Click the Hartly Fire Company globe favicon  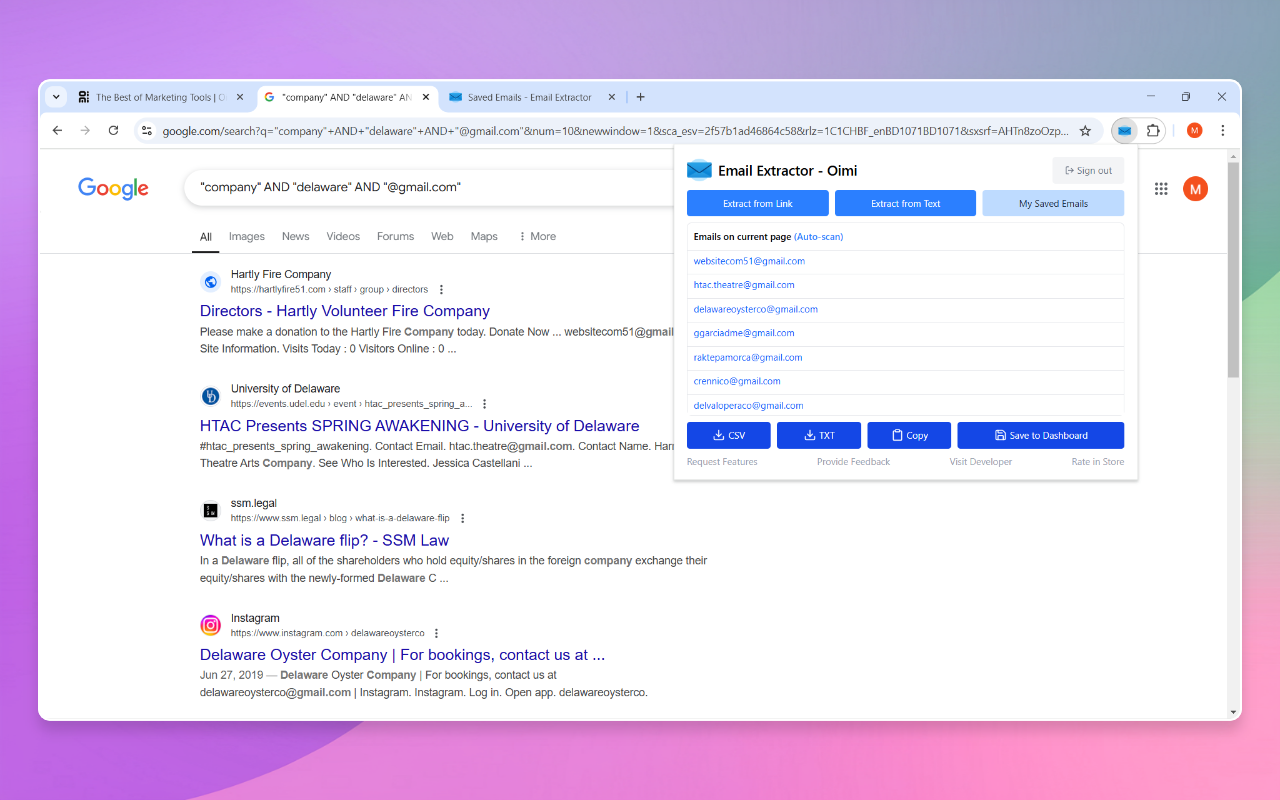210,282
